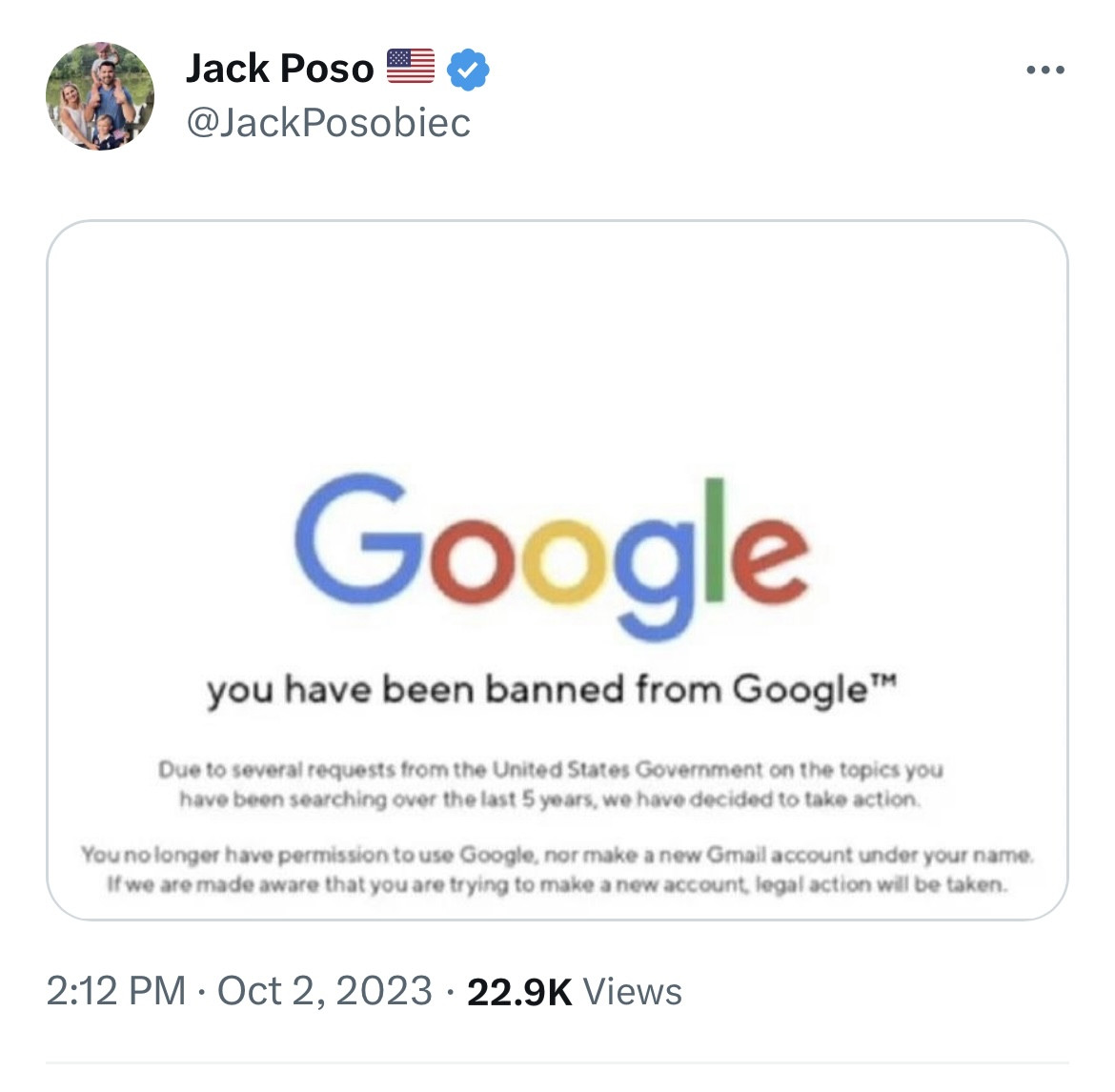The image size is (1115, 1092).
Task: Click the US flag emoji beside the name
Action: [411, 68]
